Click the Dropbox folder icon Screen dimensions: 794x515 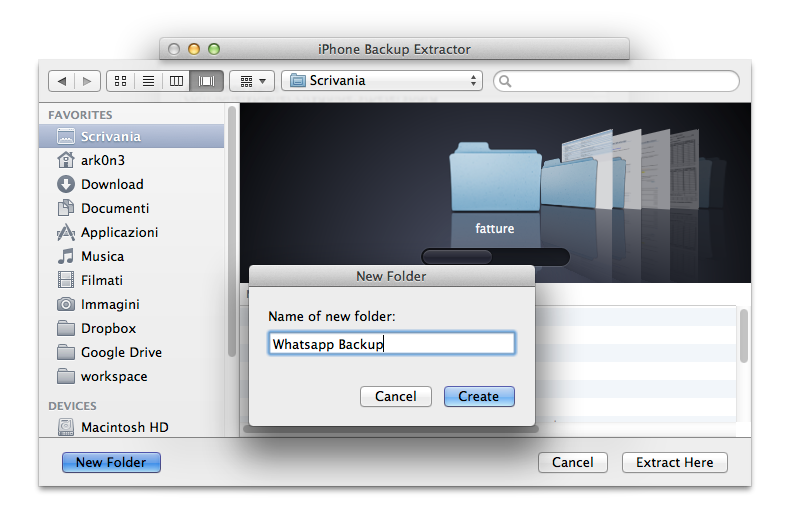point(66,328)
